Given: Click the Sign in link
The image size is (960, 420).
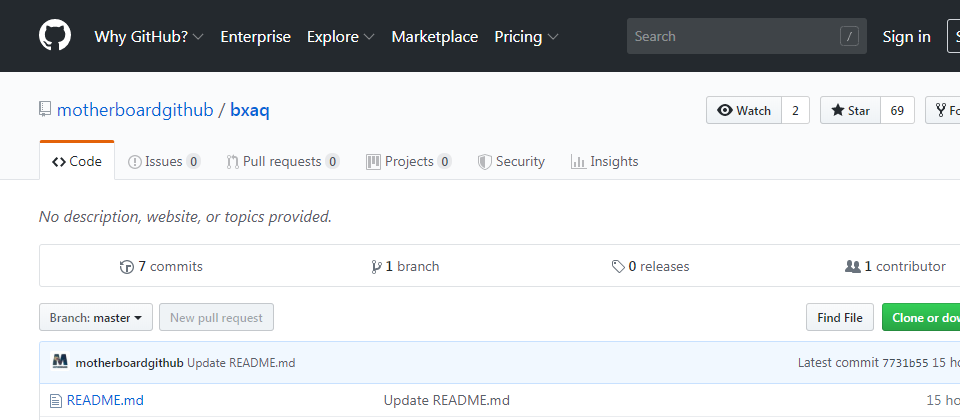Looking at the screenshot, I should tap(906, 37).
